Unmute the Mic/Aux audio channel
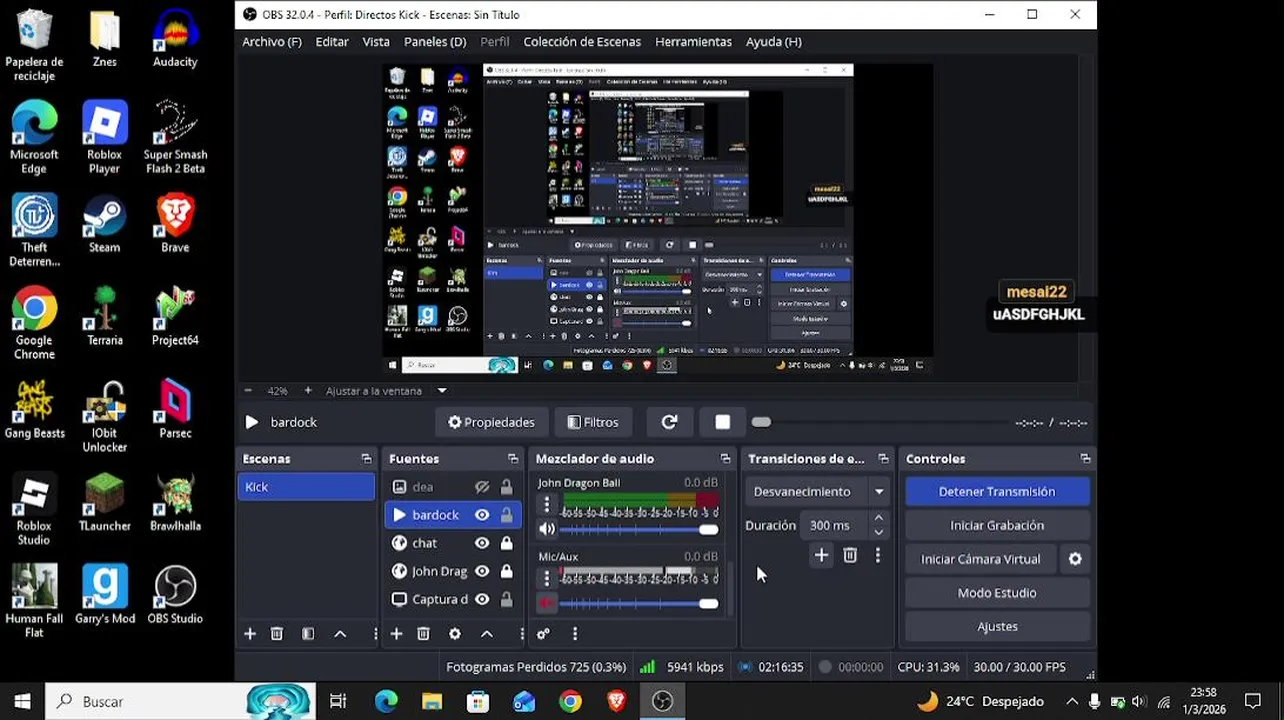The image size is (1284, 720). (546, 603)
